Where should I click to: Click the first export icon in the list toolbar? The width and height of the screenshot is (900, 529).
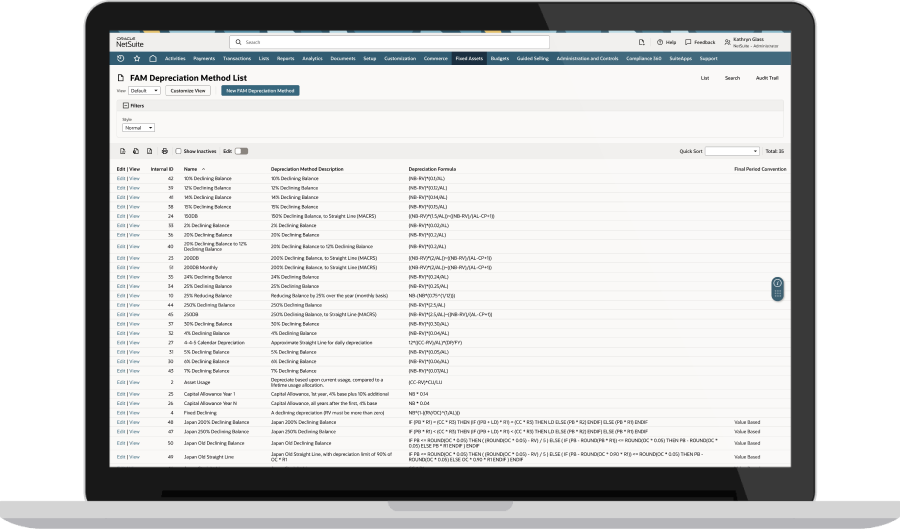pyautogui.click(x=122, y=151)
